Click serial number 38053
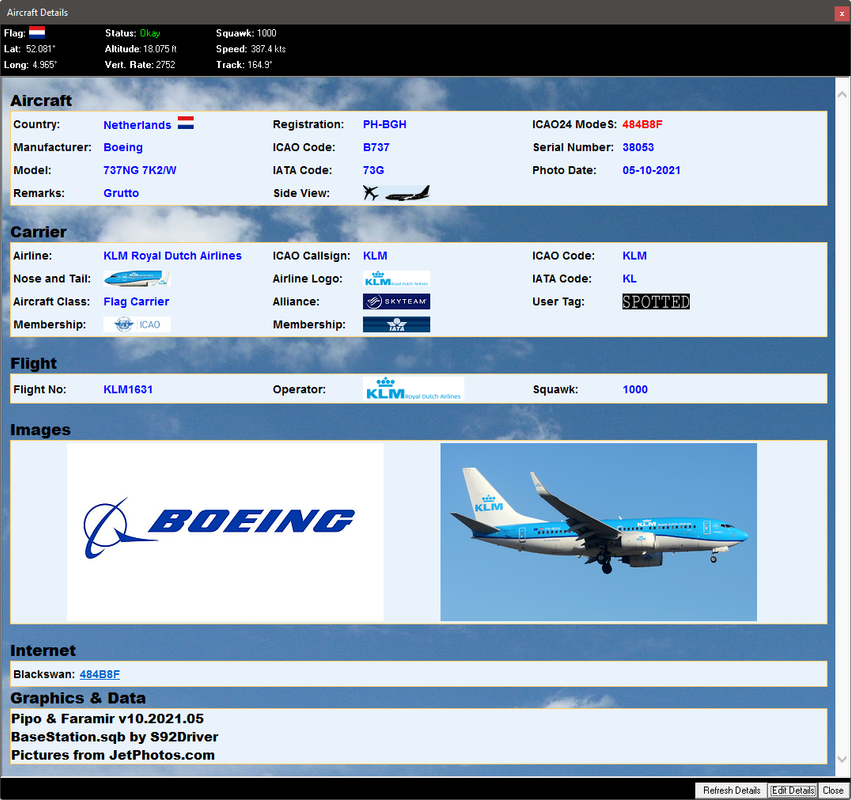This screenshot has width=851, height=800. (x=638, y=147)
